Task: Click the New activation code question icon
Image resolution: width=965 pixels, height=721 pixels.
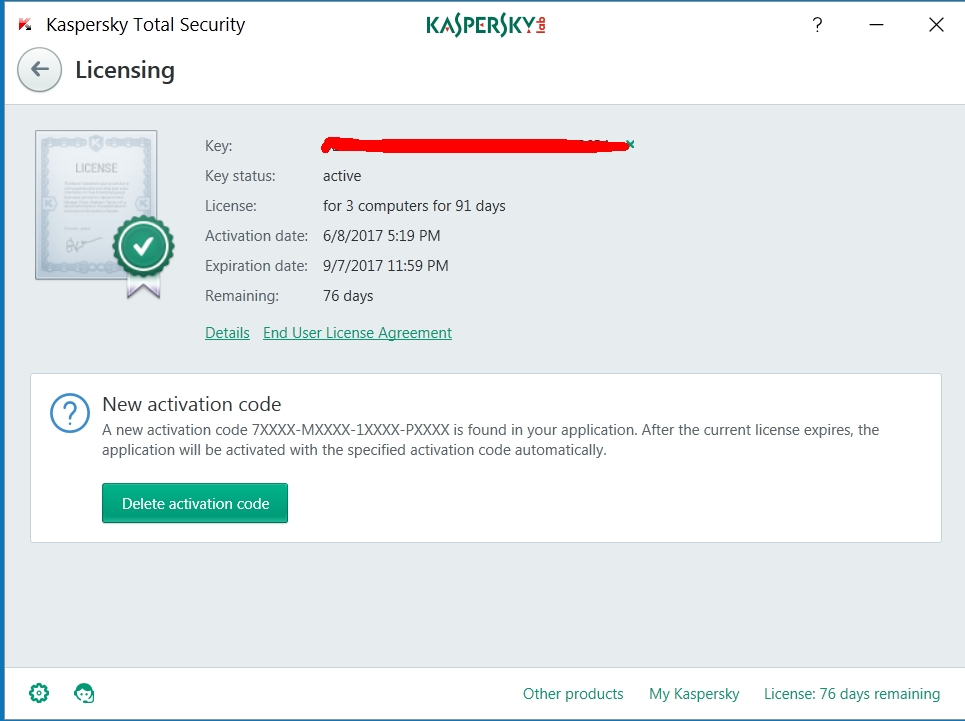Action: pyautogui.click(x=70, y=413)
